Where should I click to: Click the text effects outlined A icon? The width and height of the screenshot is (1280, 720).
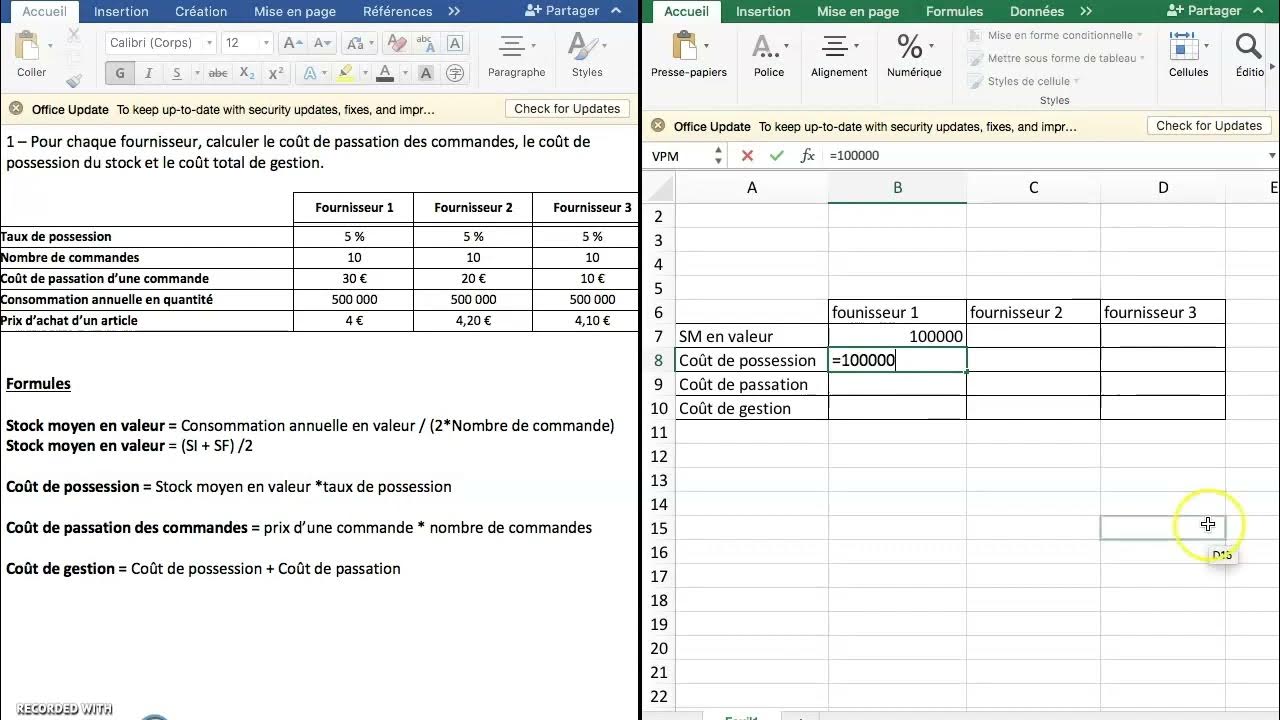tap(310, 73)
